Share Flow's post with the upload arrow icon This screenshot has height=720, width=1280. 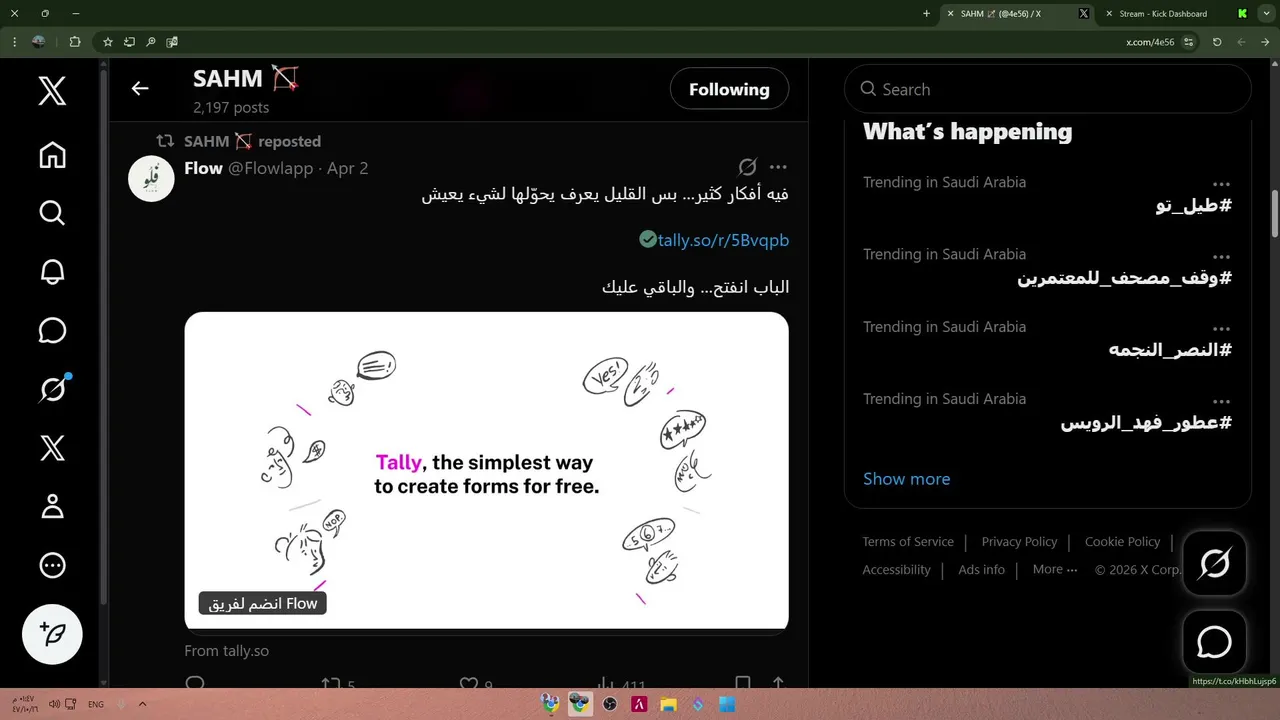(x=778, y=684)
